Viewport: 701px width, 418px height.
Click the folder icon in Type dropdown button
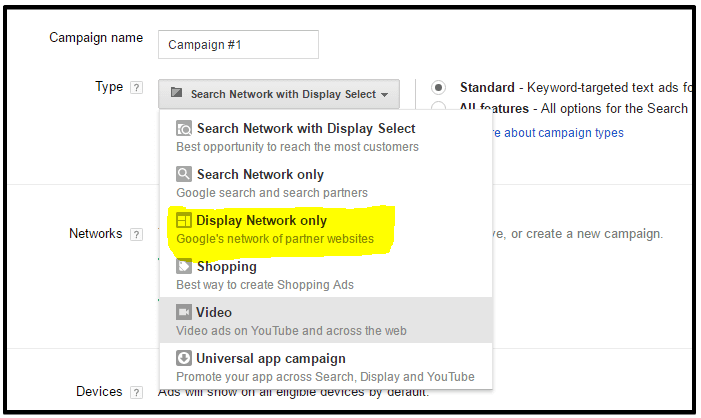pos(177,93)
